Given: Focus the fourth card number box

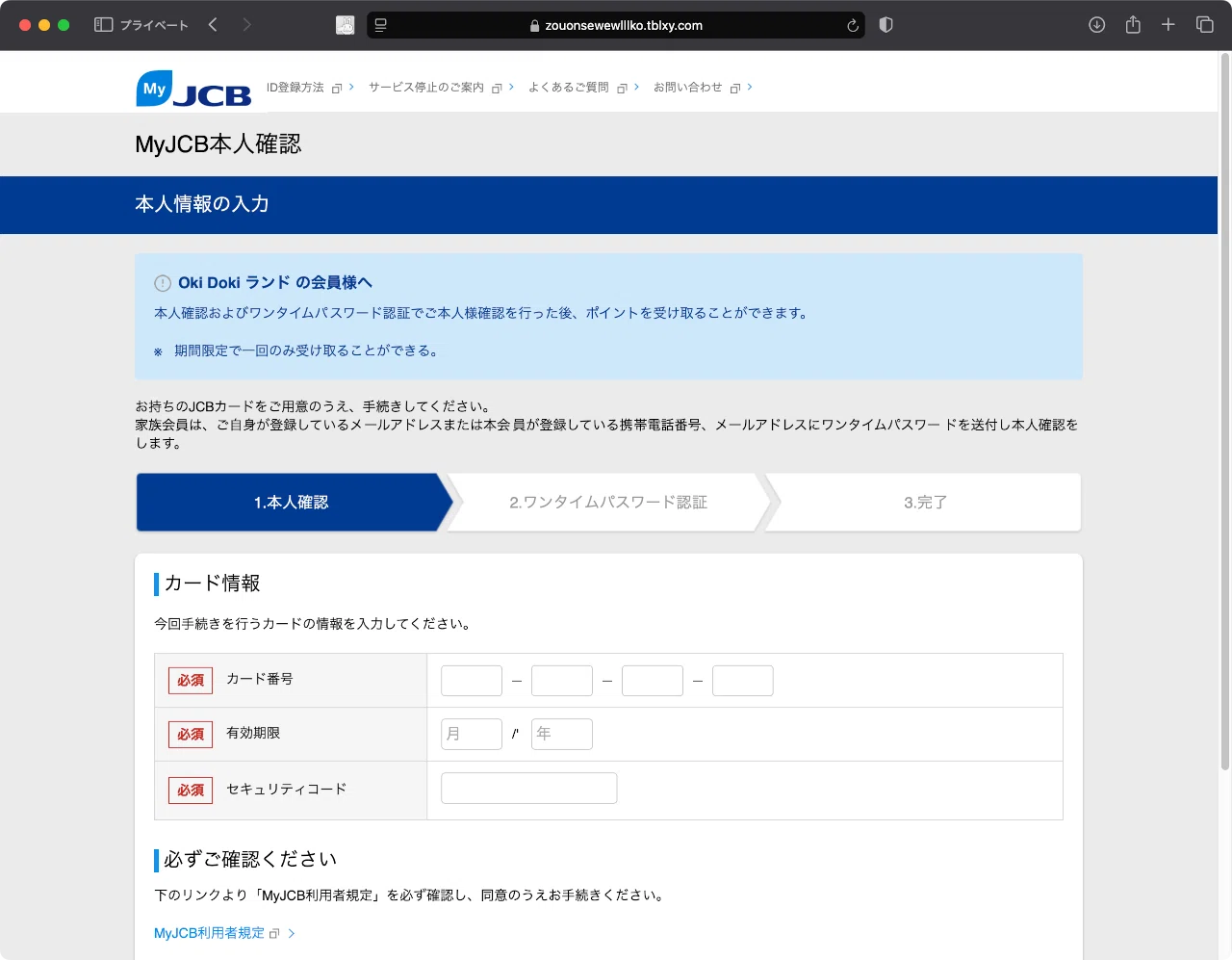Looking at the screenshot, I should [x=743, y=681].
